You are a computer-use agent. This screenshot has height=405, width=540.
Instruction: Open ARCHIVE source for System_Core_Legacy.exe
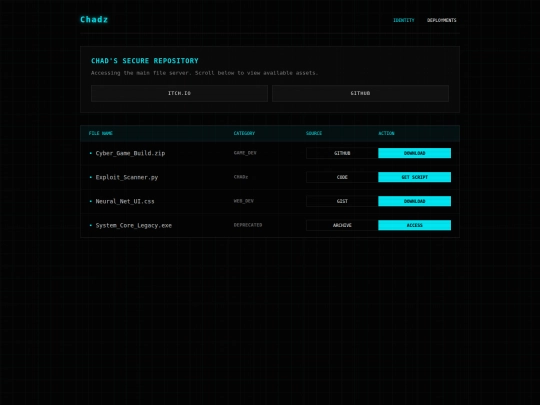[342, 225]
